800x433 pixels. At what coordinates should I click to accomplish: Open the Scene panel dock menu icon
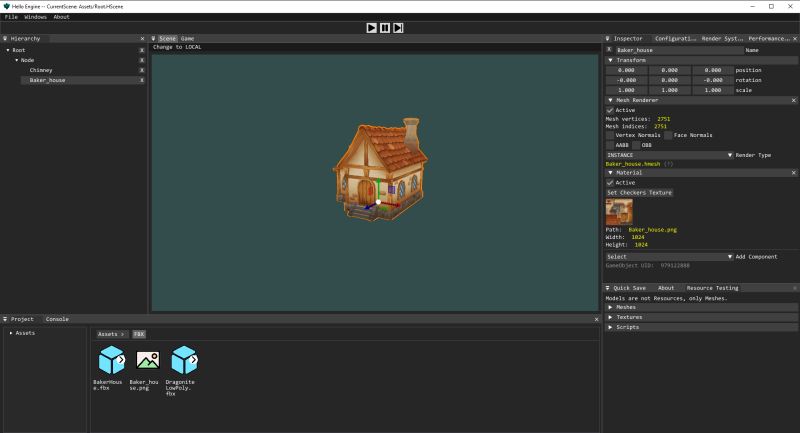point(153,39)
